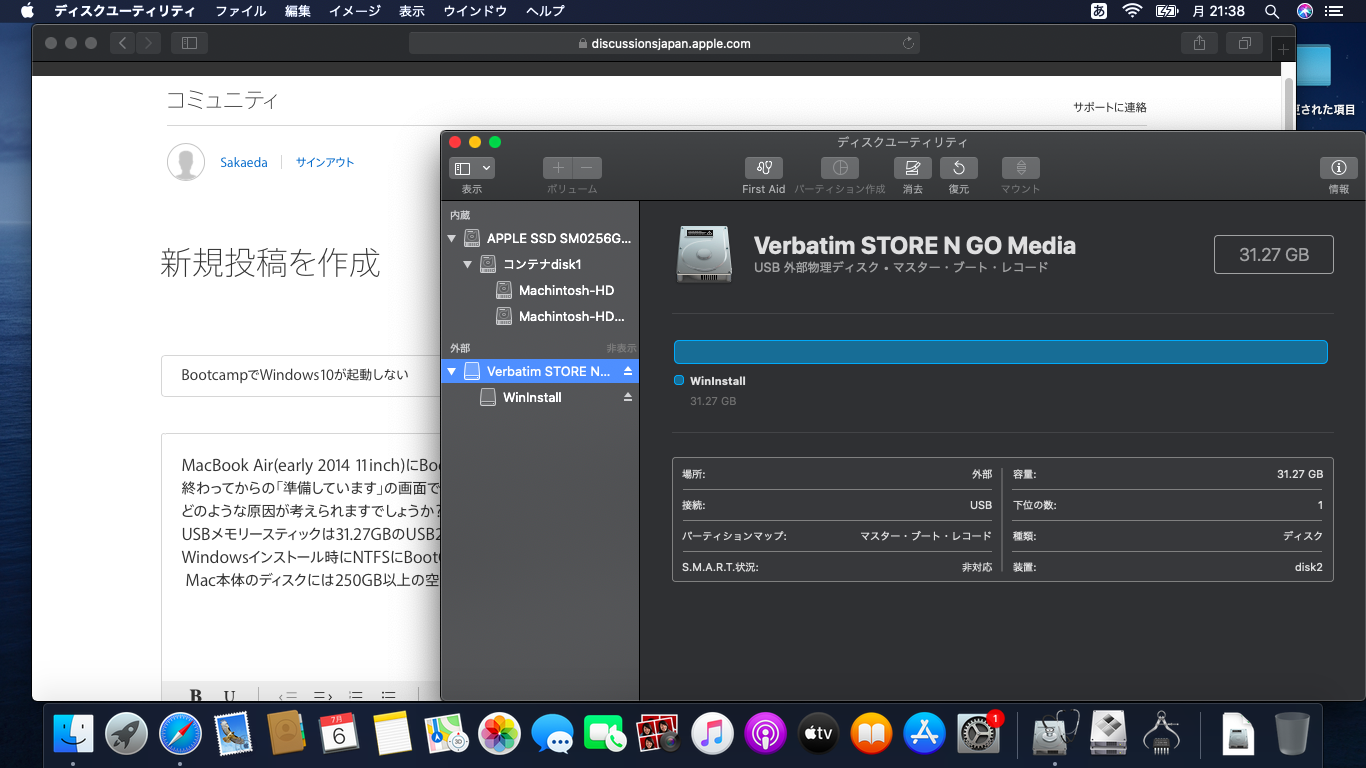Collapse the Verbatim STORE N disk tree

coord(452,371)
